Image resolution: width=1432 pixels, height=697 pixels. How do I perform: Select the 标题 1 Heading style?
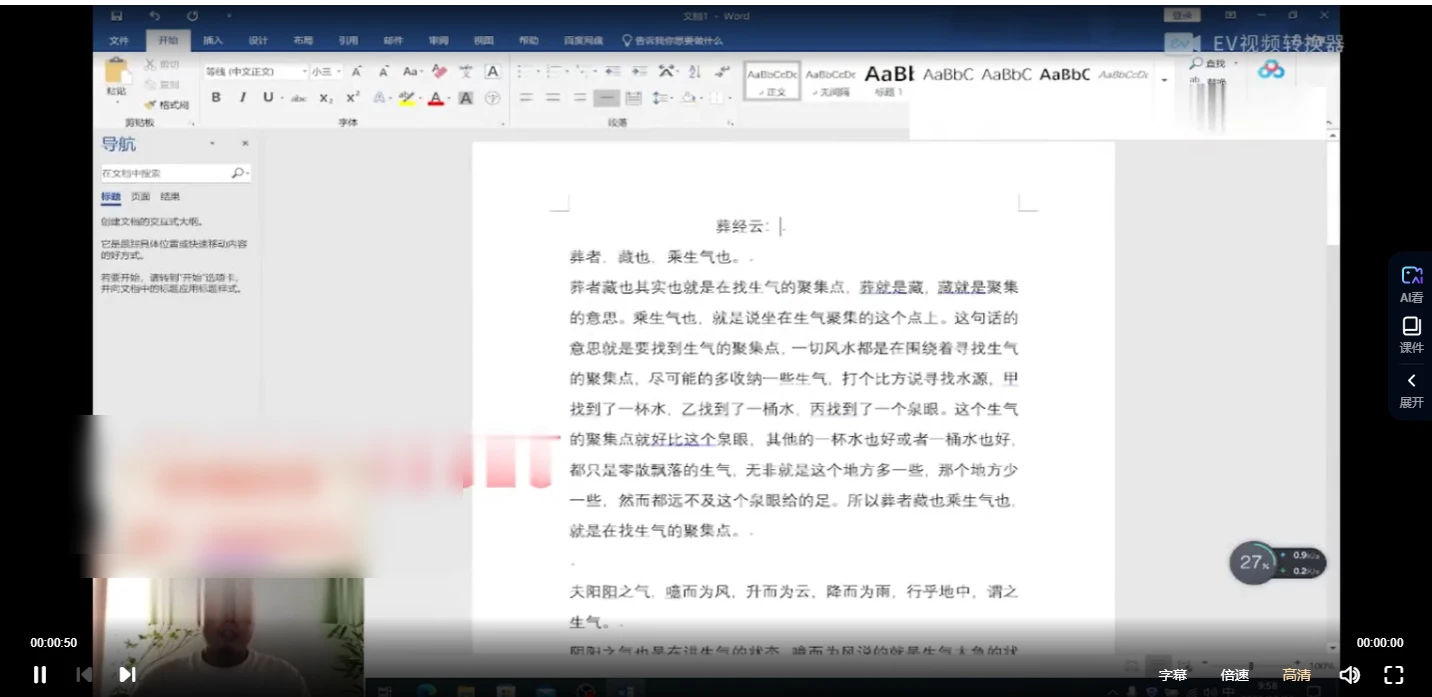pos(889,81)
